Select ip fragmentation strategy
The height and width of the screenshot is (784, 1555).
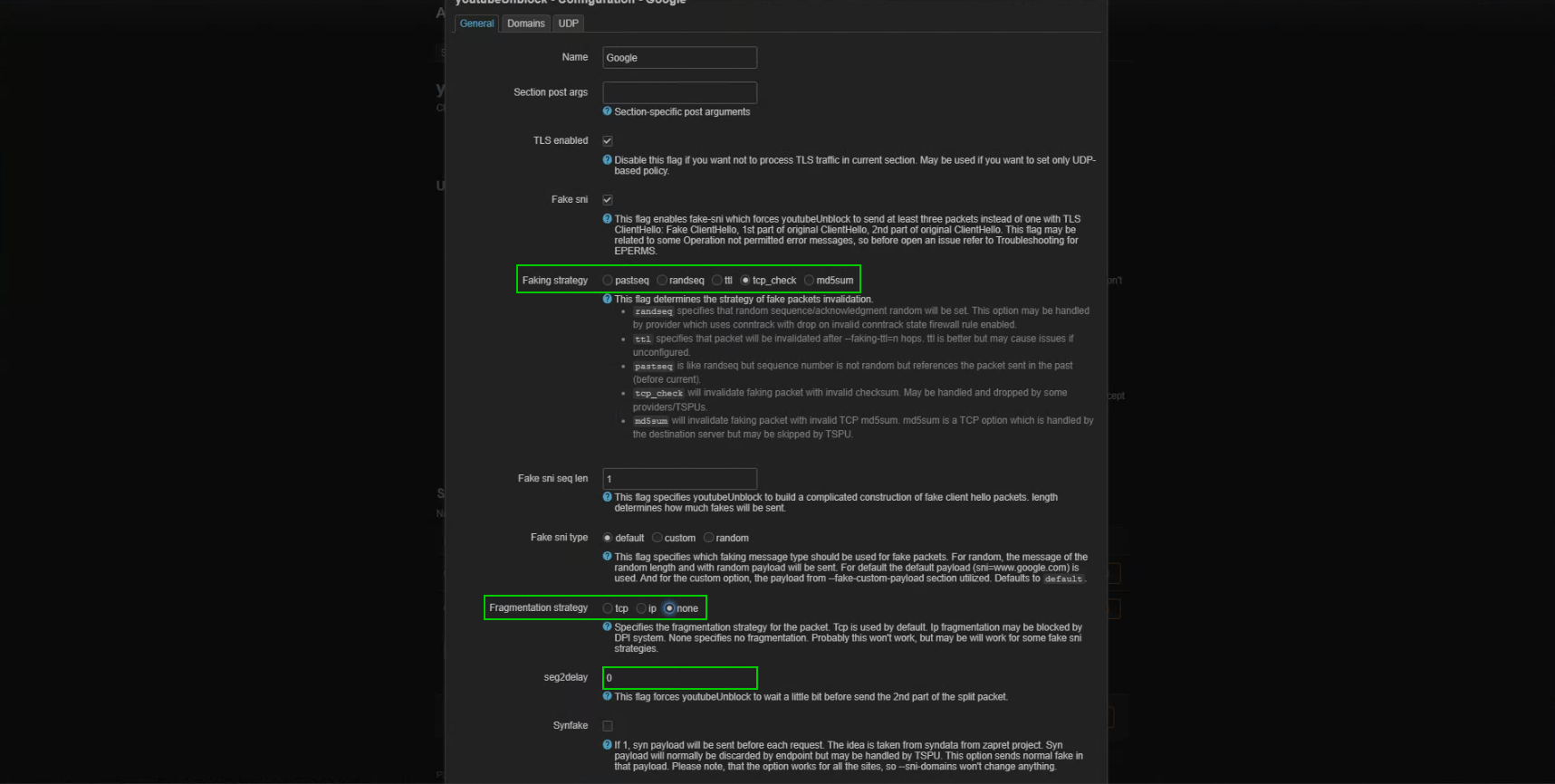641,608
